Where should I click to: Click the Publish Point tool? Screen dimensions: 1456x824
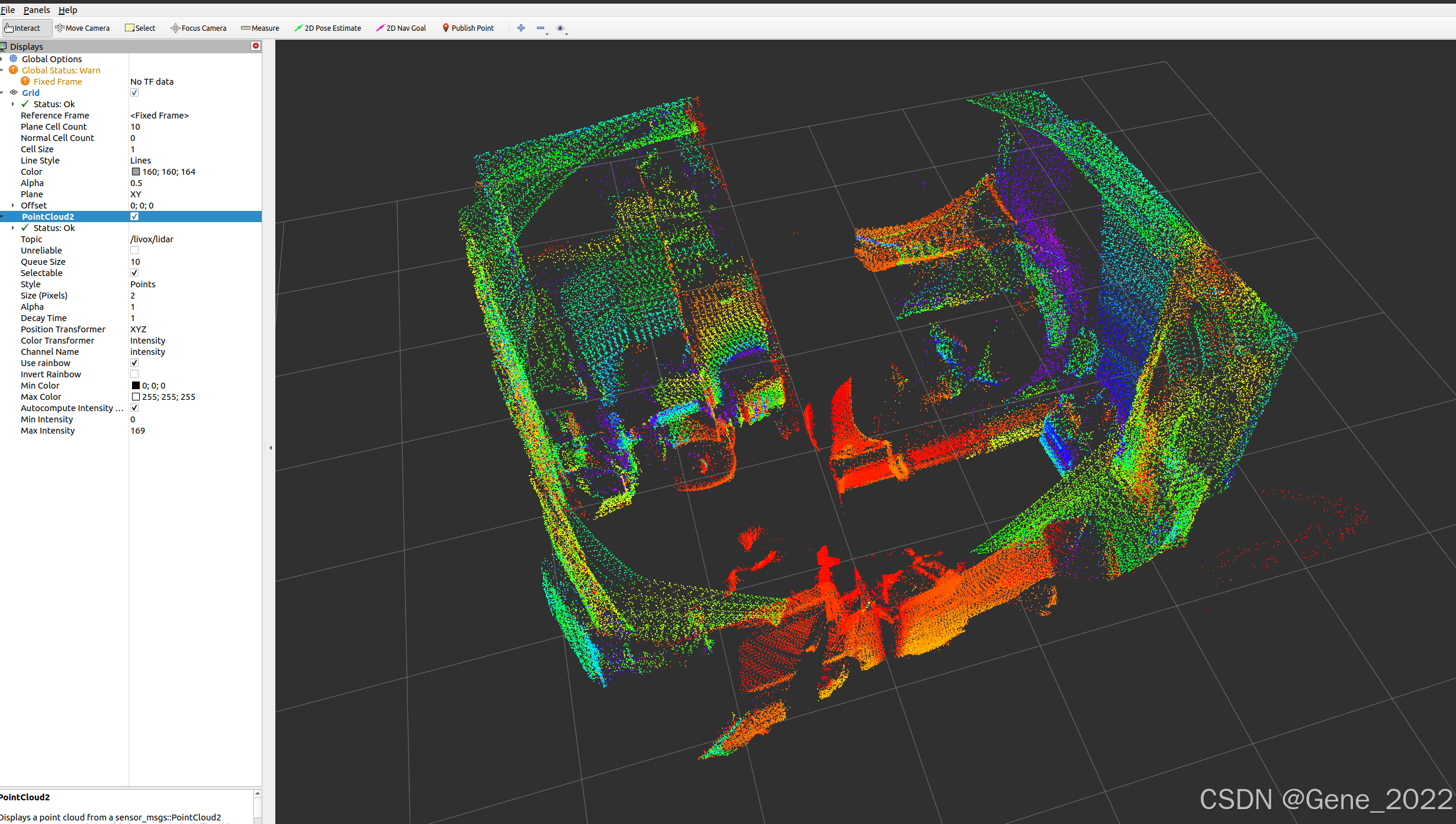click(x=468, y=28)
